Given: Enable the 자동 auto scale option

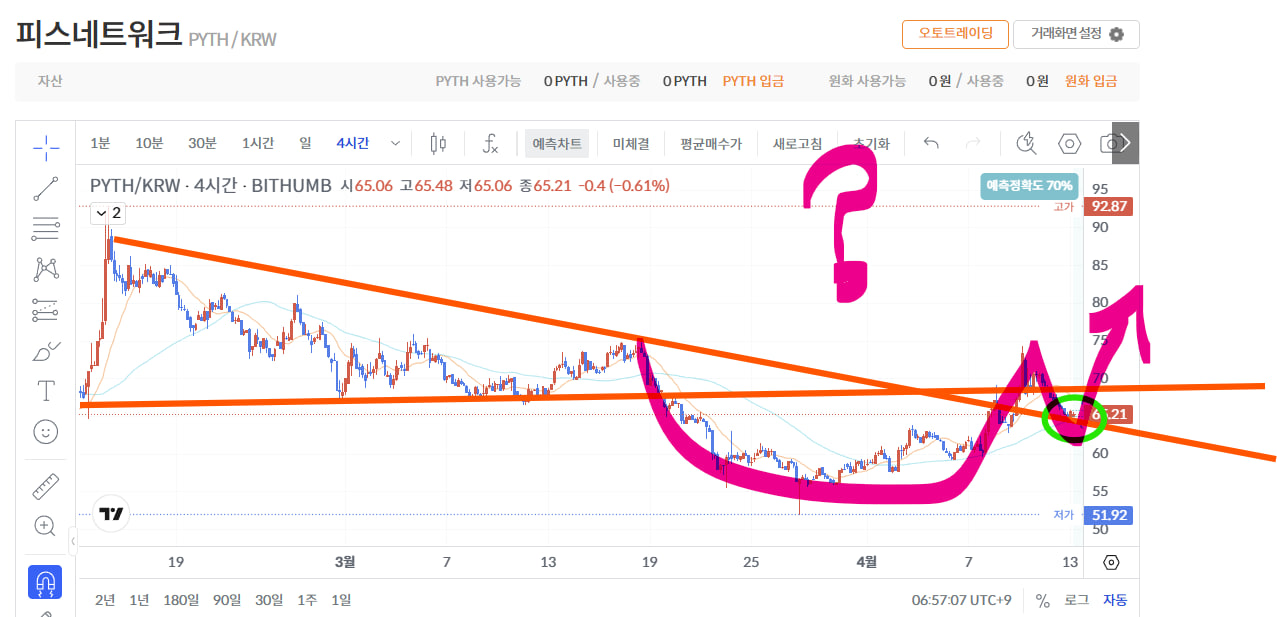Looking at the screenshot, I should (1114, 600).
